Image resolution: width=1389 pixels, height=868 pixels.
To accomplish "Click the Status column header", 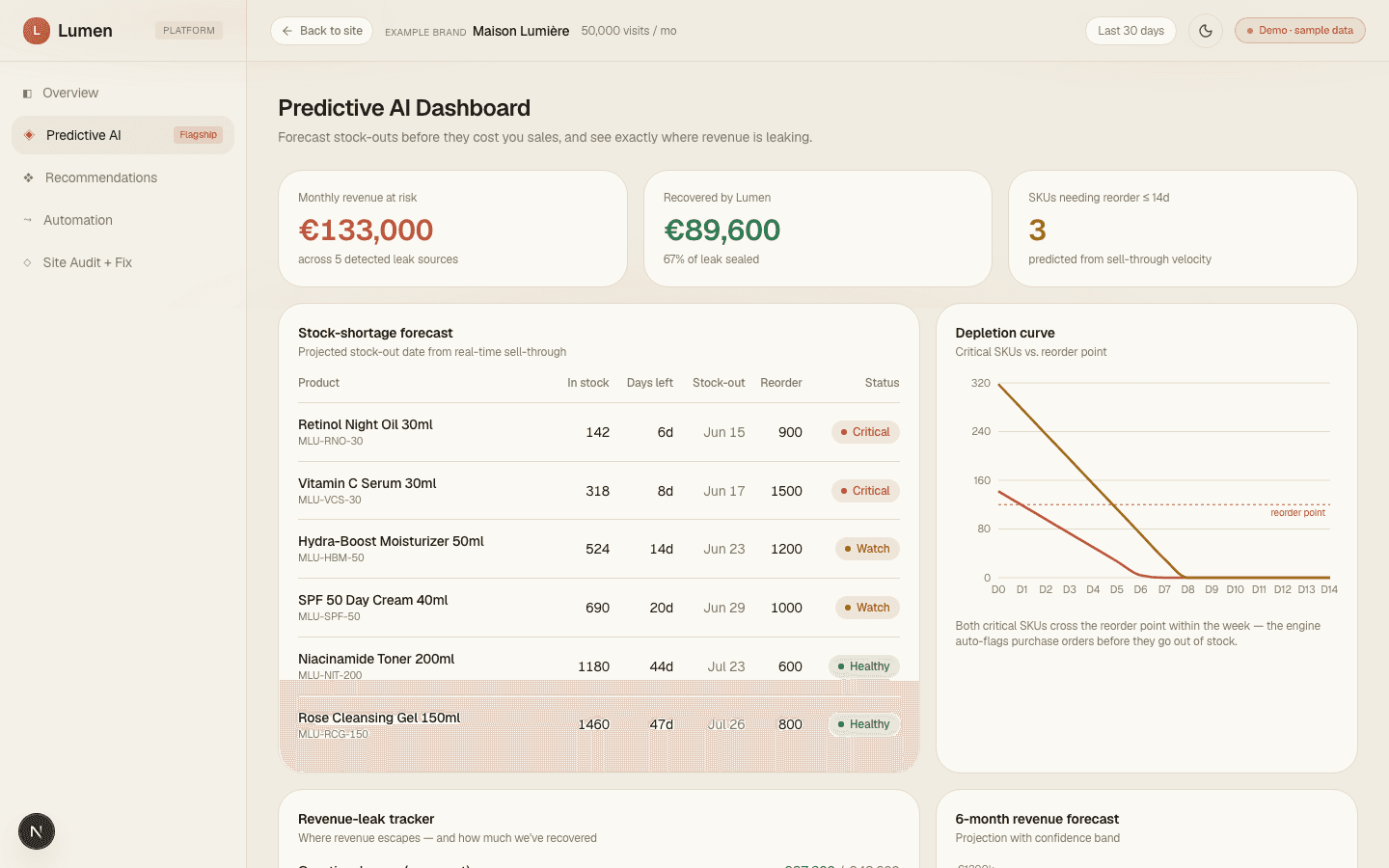I will (x=882, y=383).
